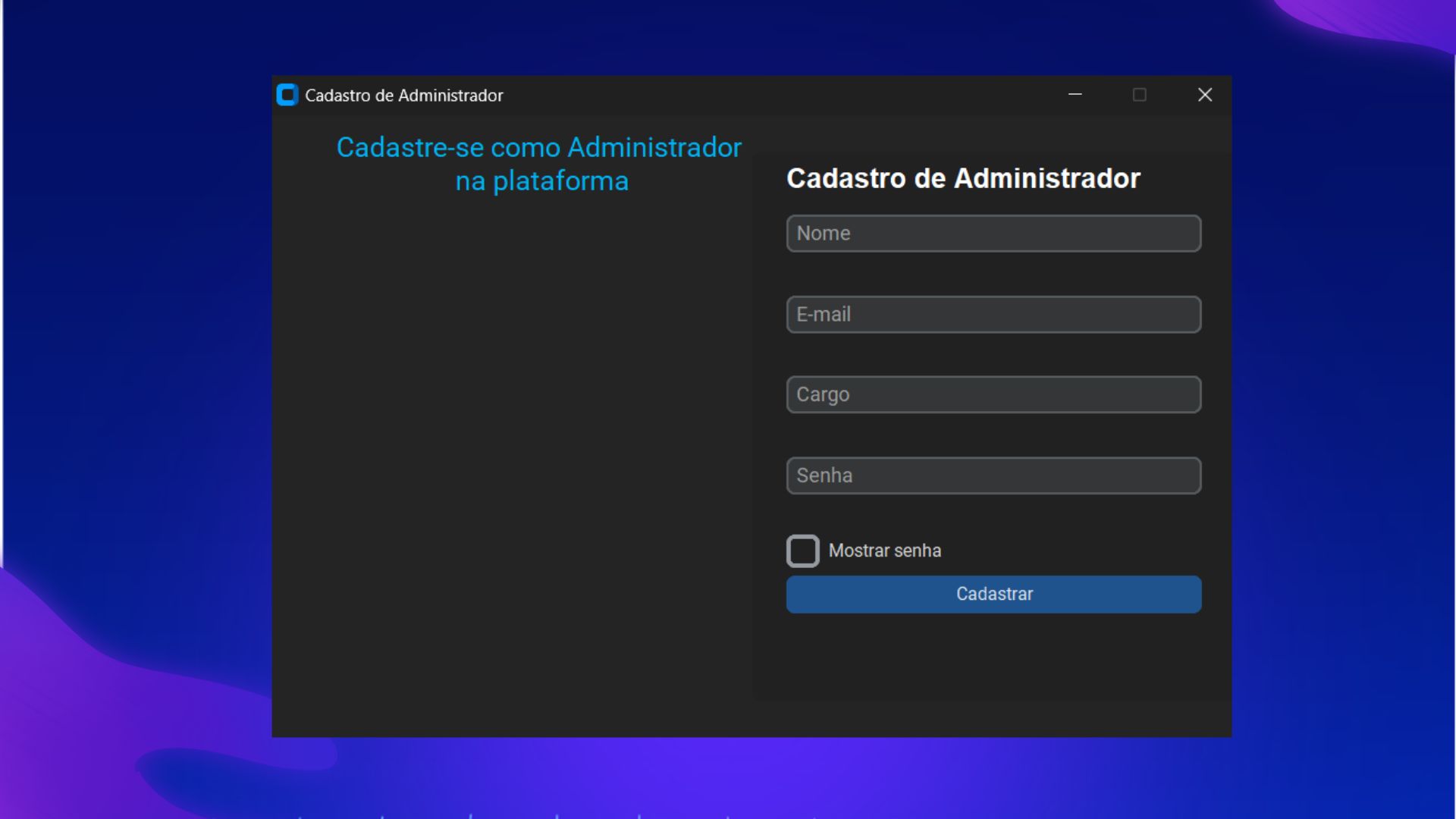
Task: Click the 'Cadastre-se como Administrador na plataforma' text
Action: pyautogui.click(x=539, y=164)
